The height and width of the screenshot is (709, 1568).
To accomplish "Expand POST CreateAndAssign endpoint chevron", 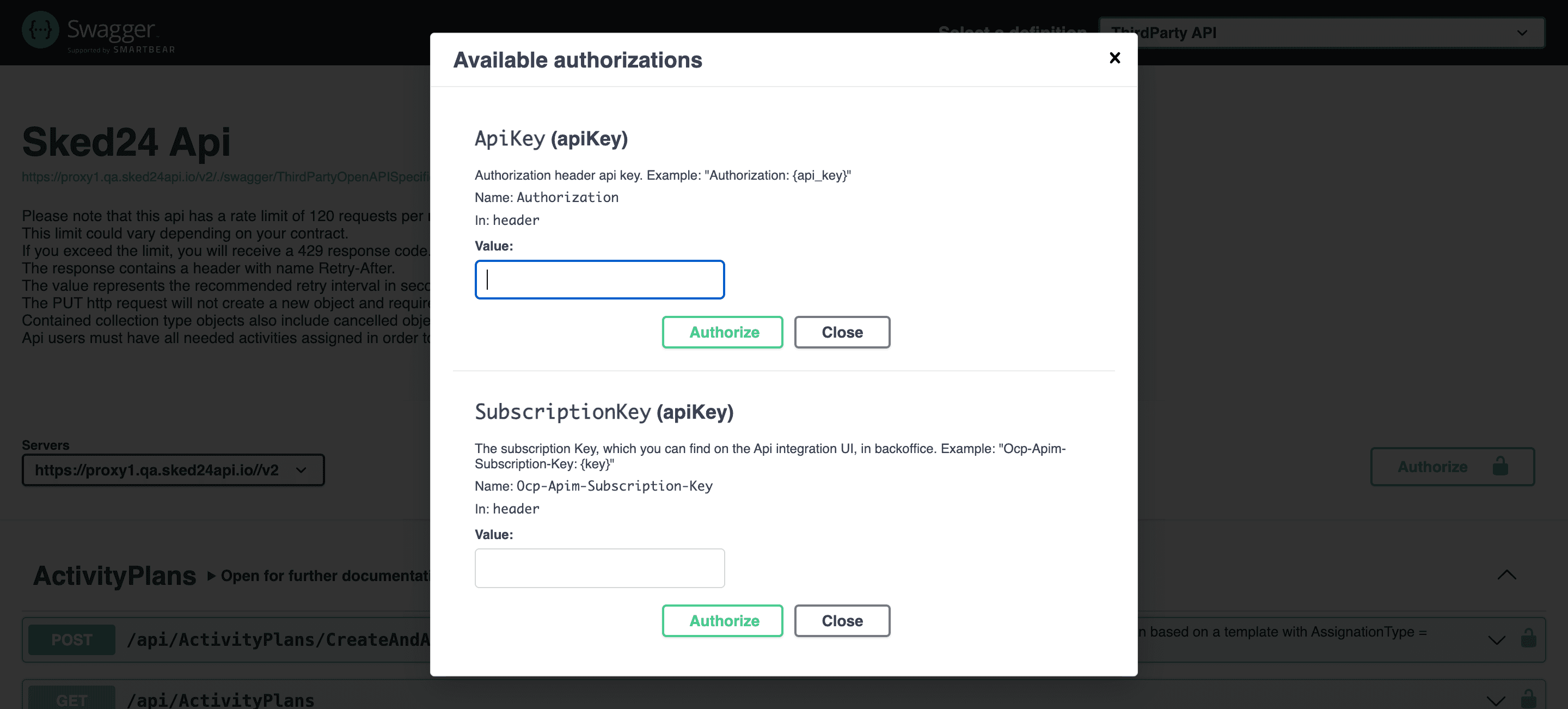I will coord(1496,640).
